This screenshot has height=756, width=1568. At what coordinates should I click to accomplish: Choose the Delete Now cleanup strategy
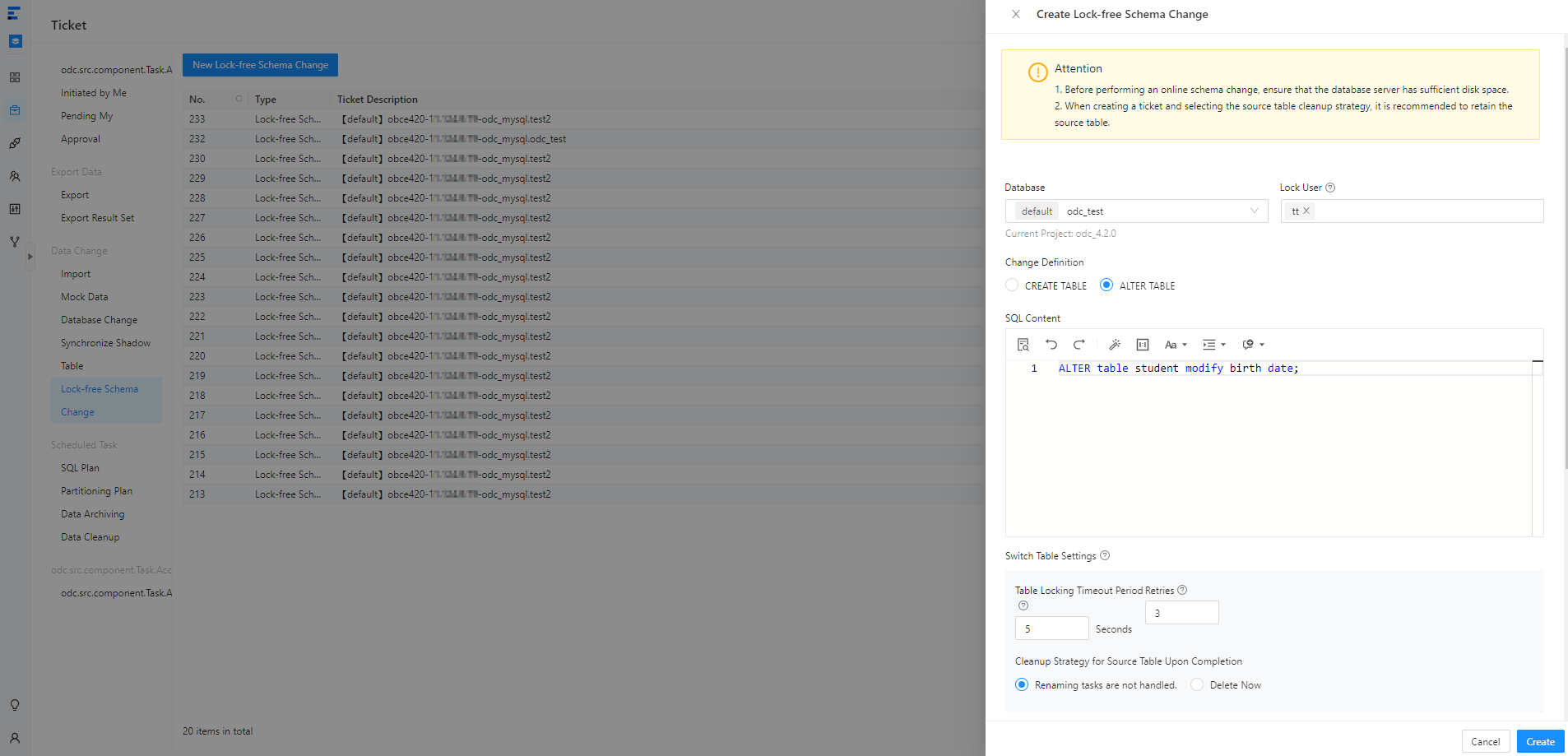[x=1197, y=685]
